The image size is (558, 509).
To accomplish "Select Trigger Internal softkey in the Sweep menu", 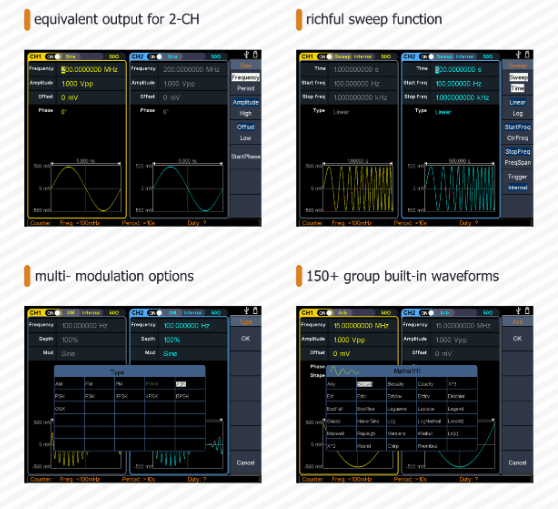I will click(517, 182).
